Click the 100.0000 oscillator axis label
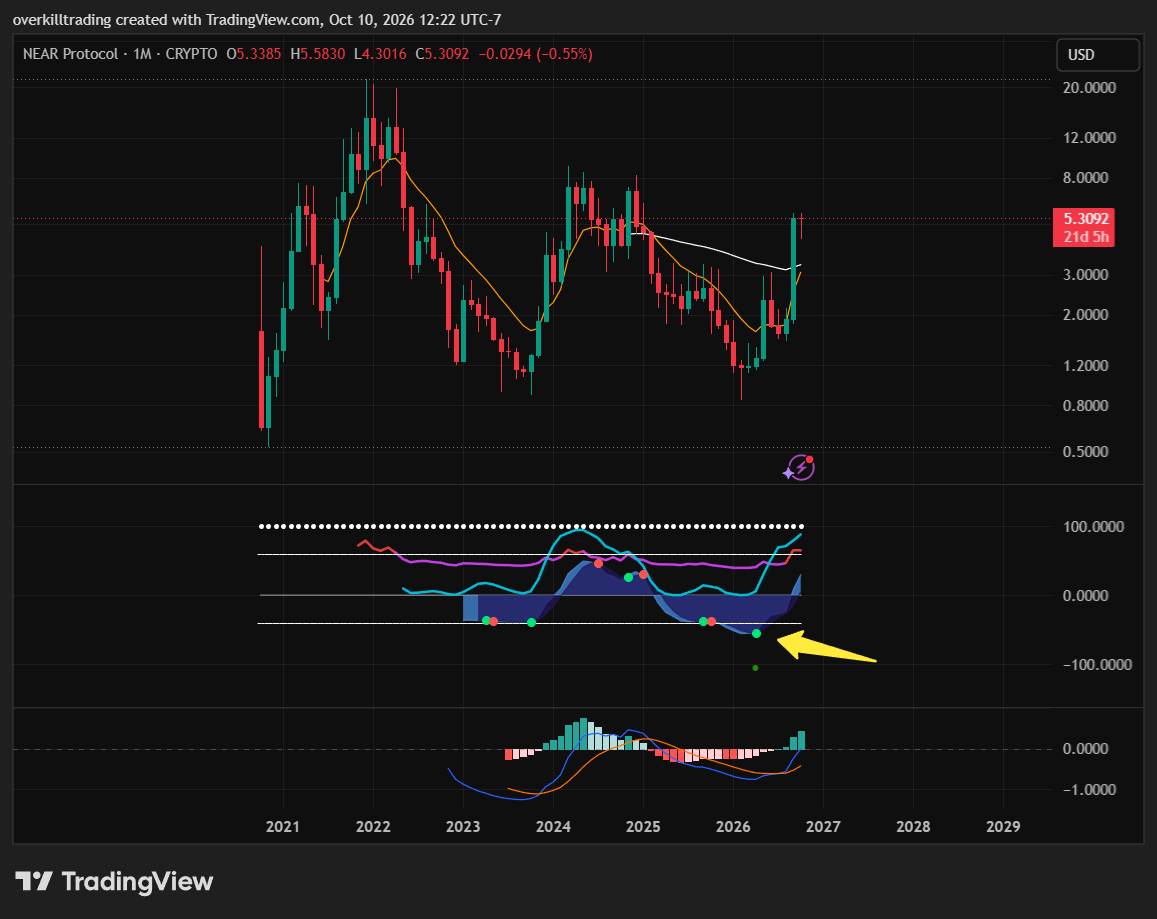The height and width of the screenshot is (919, 1157). coord(1093,526)
